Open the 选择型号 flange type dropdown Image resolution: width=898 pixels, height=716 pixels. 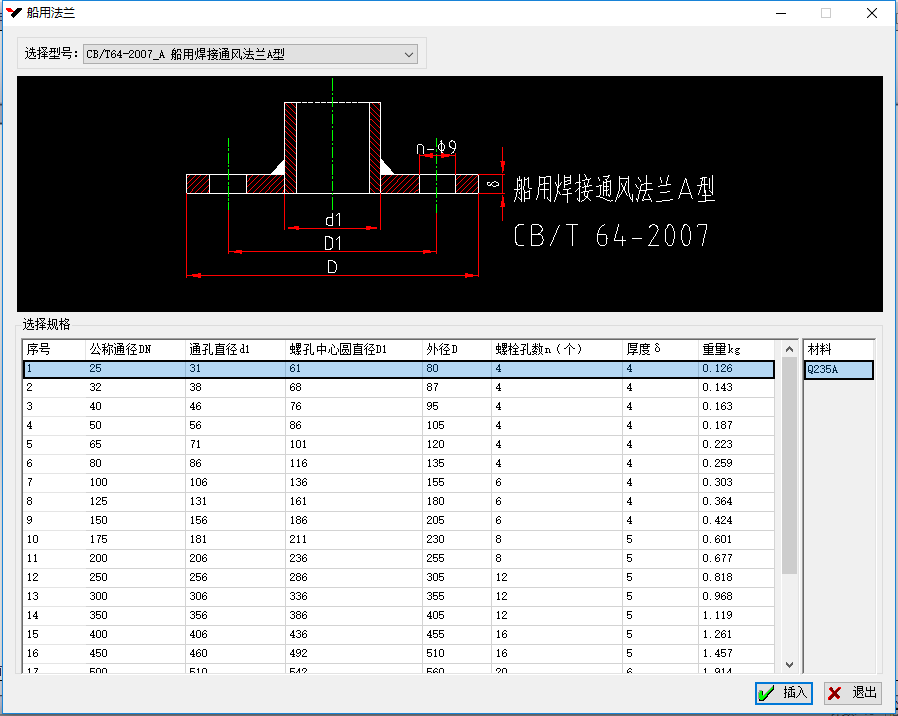(x=250, y=54)
